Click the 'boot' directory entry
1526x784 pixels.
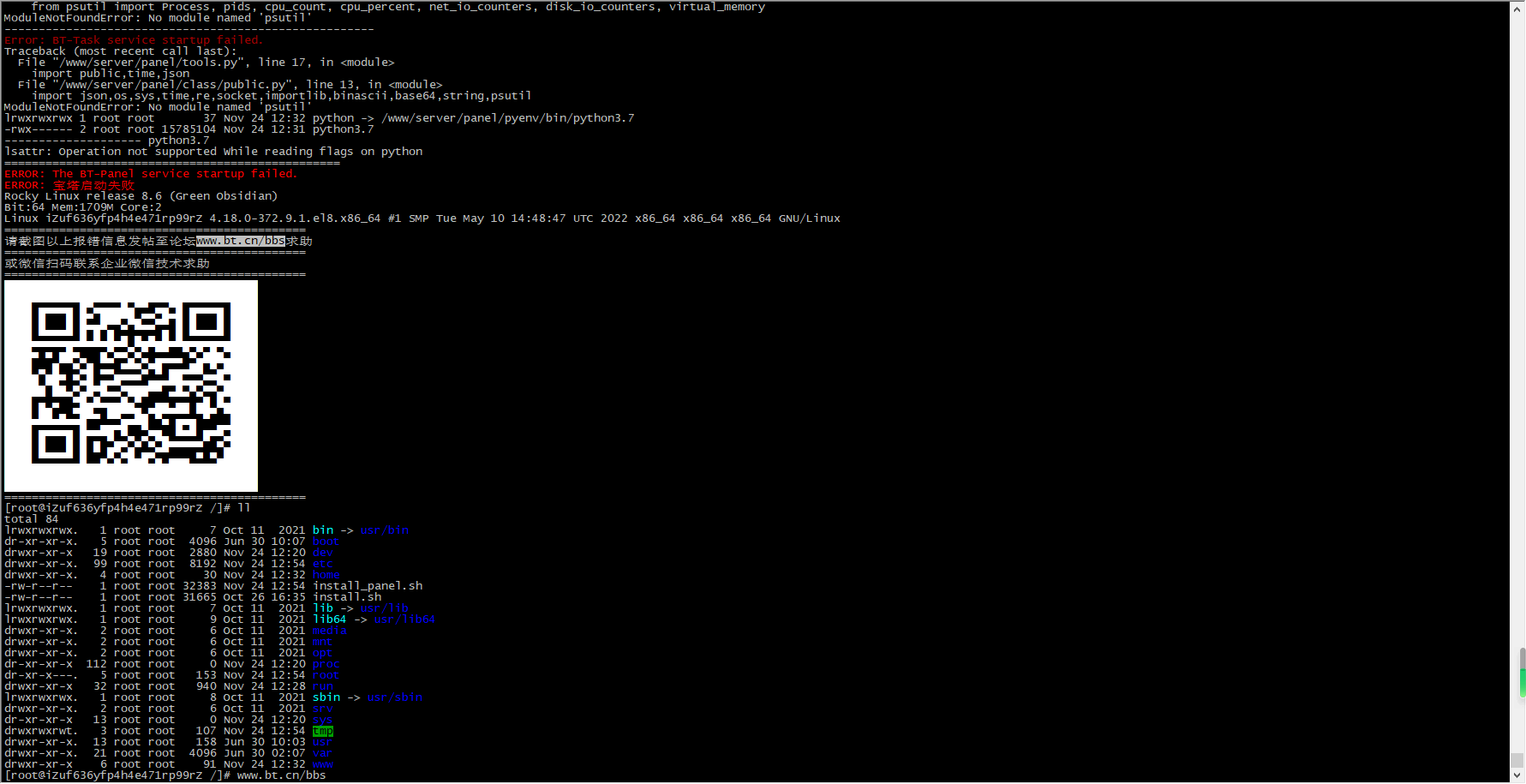[x=326, y=542]
